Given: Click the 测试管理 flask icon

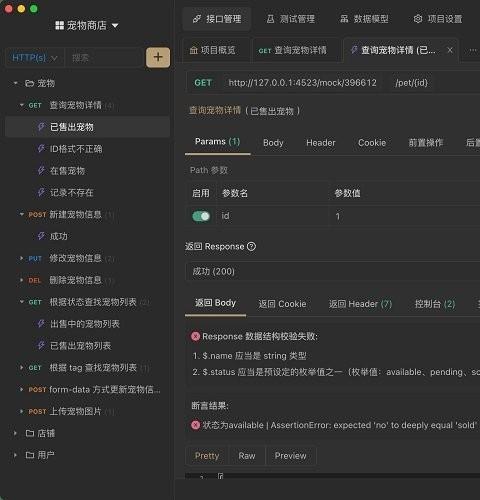Looking at the screenshot, I should click(x=270, y=19).
